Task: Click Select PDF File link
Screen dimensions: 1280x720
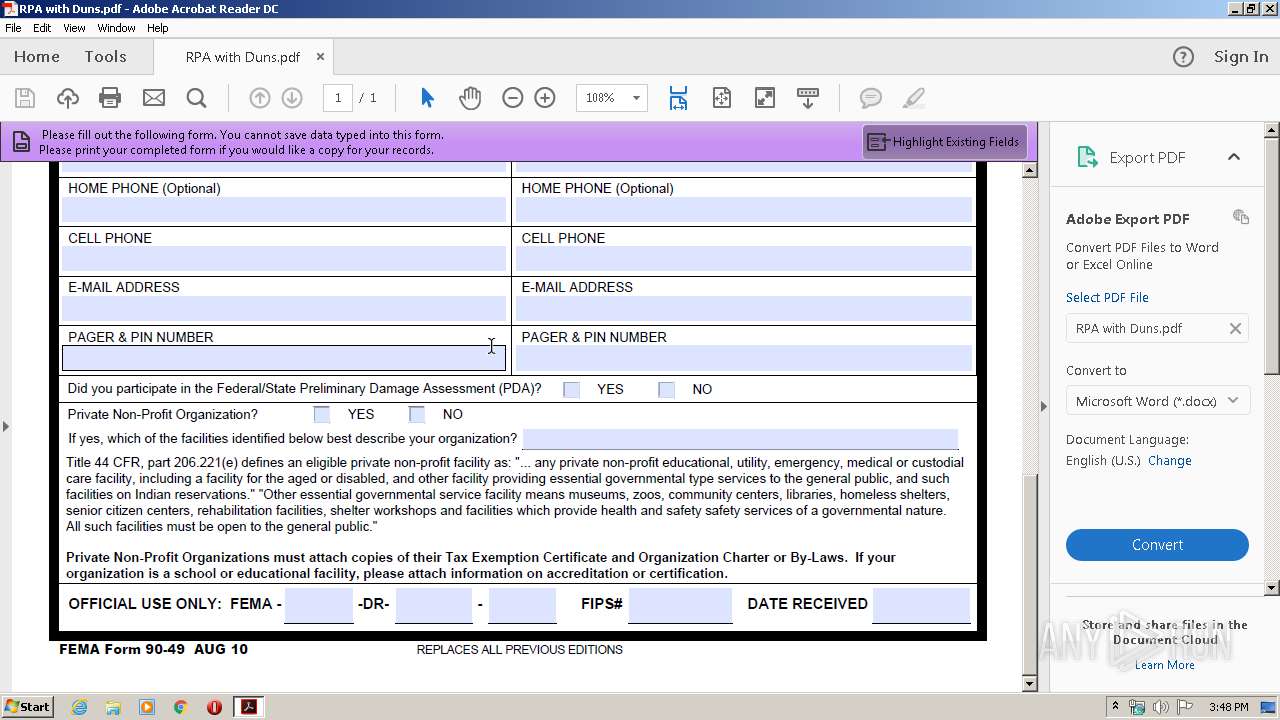Action: point(1107,298)
